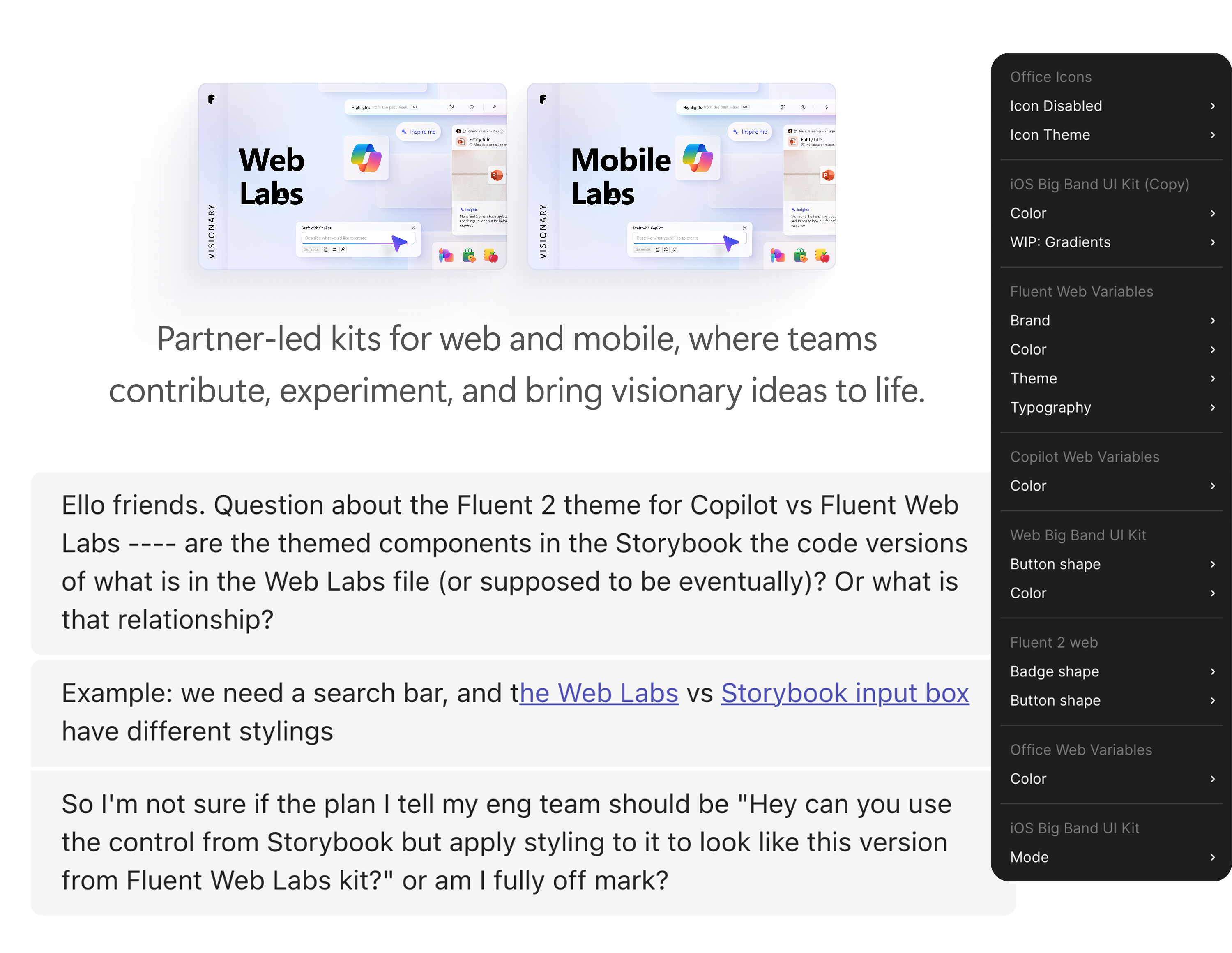Click the 'Office Web Variables' section header

(x=1081, y=750)
